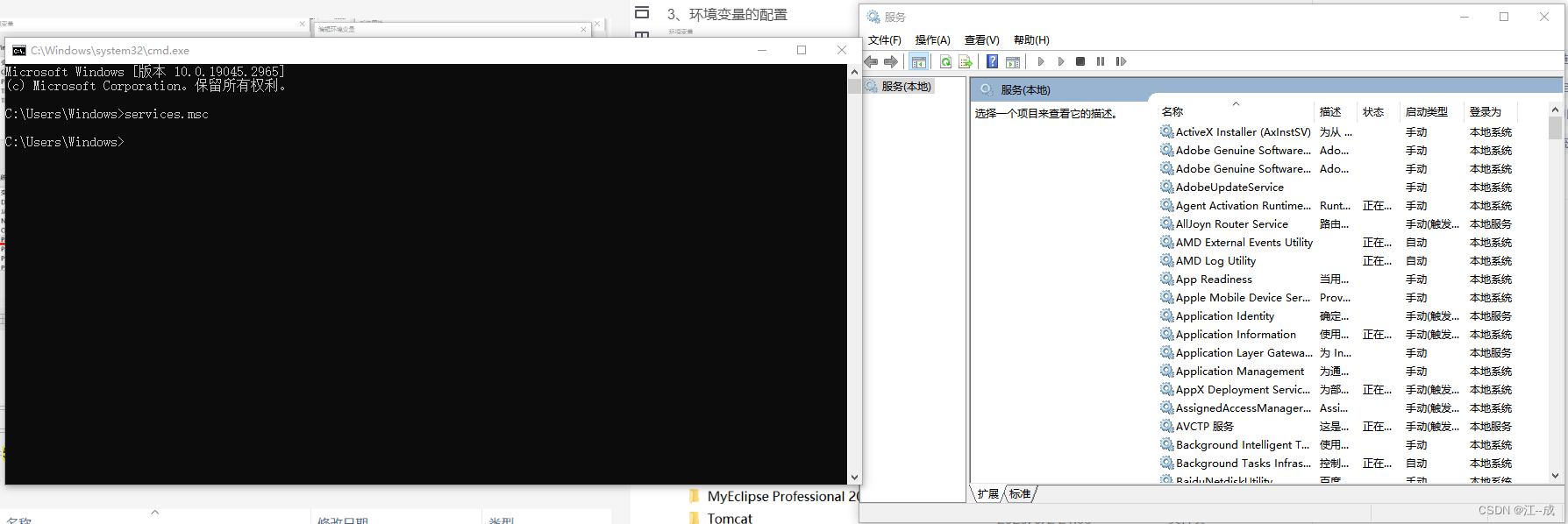The image size is (1568, 524).
Task: Click gear icon of Application Identity
Action: click(x=1166, y=315)
